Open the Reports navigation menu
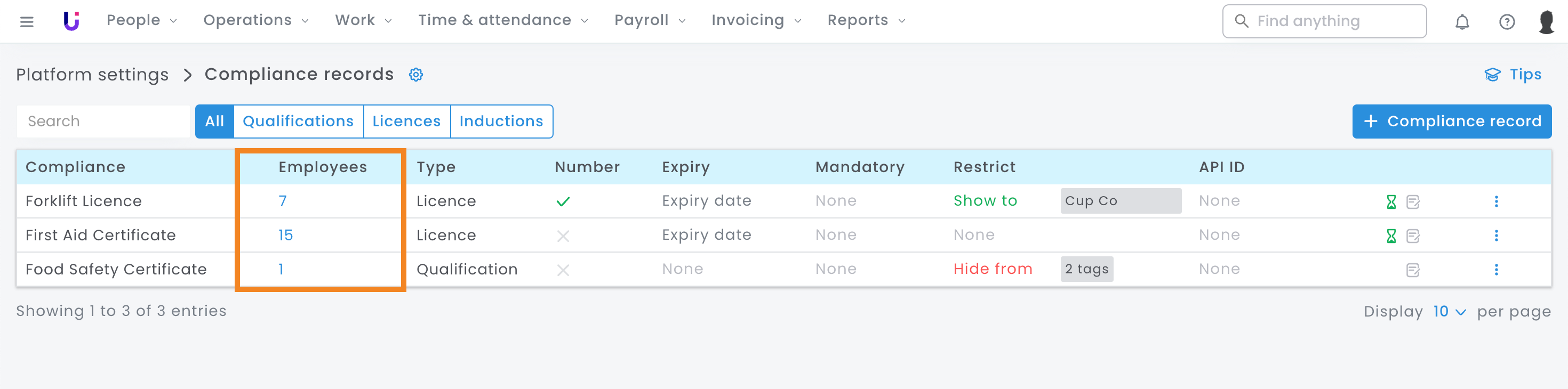 tap(866, 21)
